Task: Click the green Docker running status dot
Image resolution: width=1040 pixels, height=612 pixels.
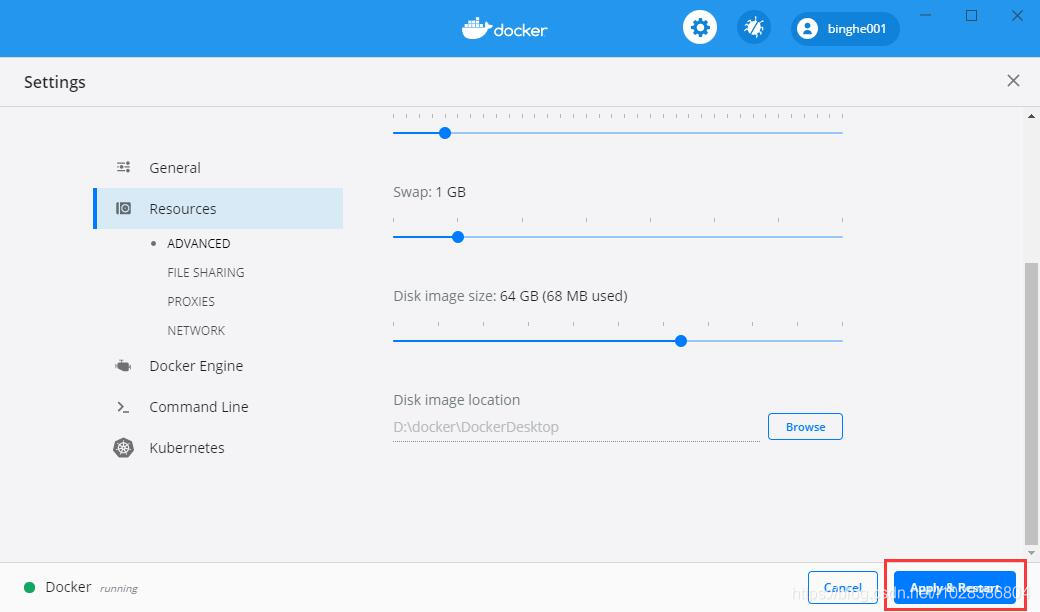Action: pos(29,587)
